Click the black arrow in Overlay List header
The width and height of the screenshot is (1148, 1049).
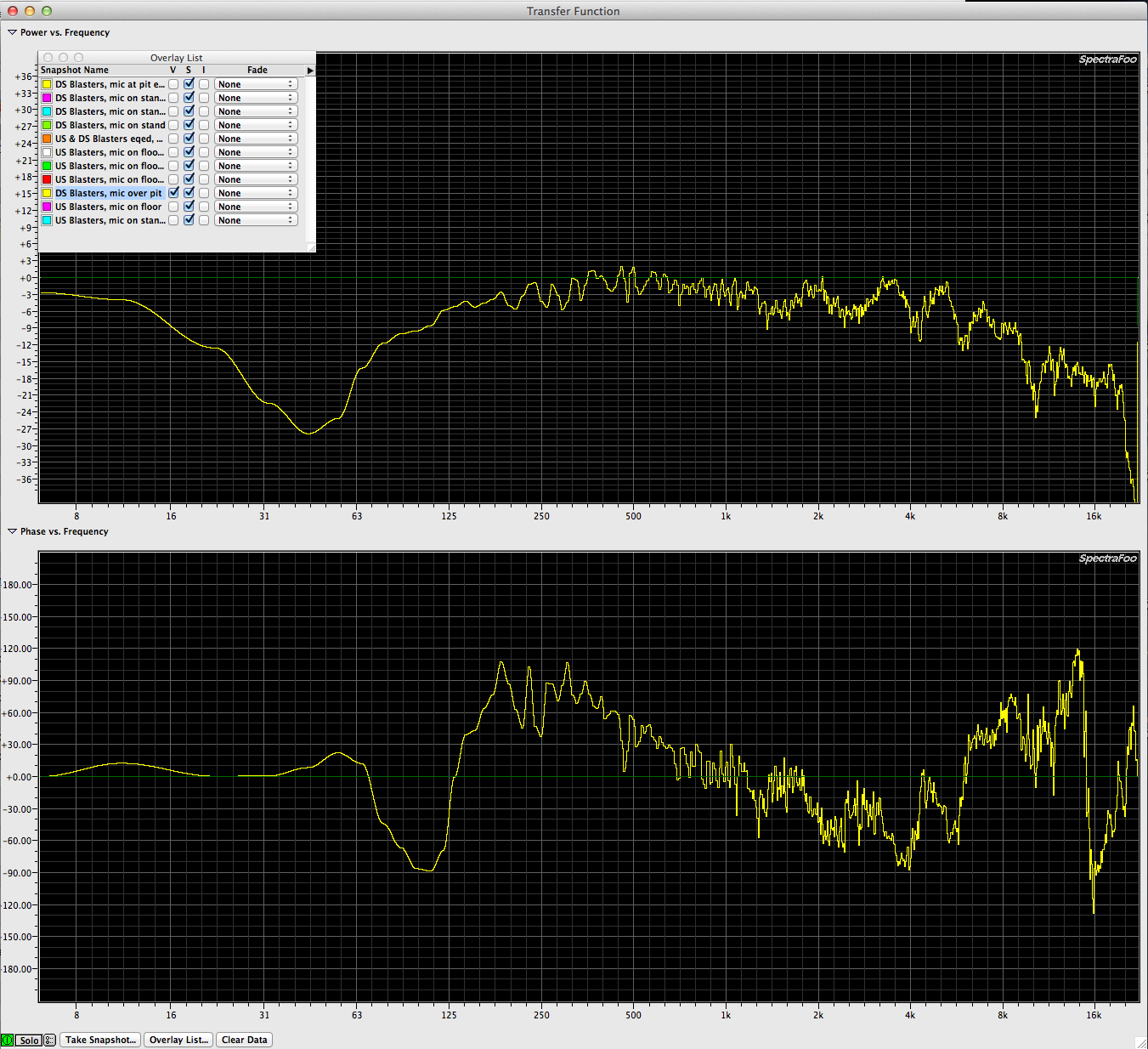pos(310,71)
